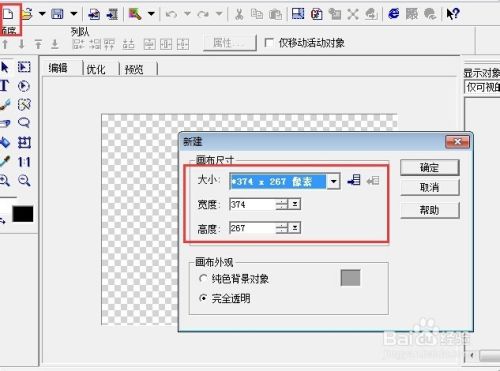The width and height of the screenshot is (500, 371).
Task: Click the Cut scissors icon
Action: pyautogui.click(x=239, y=14)
